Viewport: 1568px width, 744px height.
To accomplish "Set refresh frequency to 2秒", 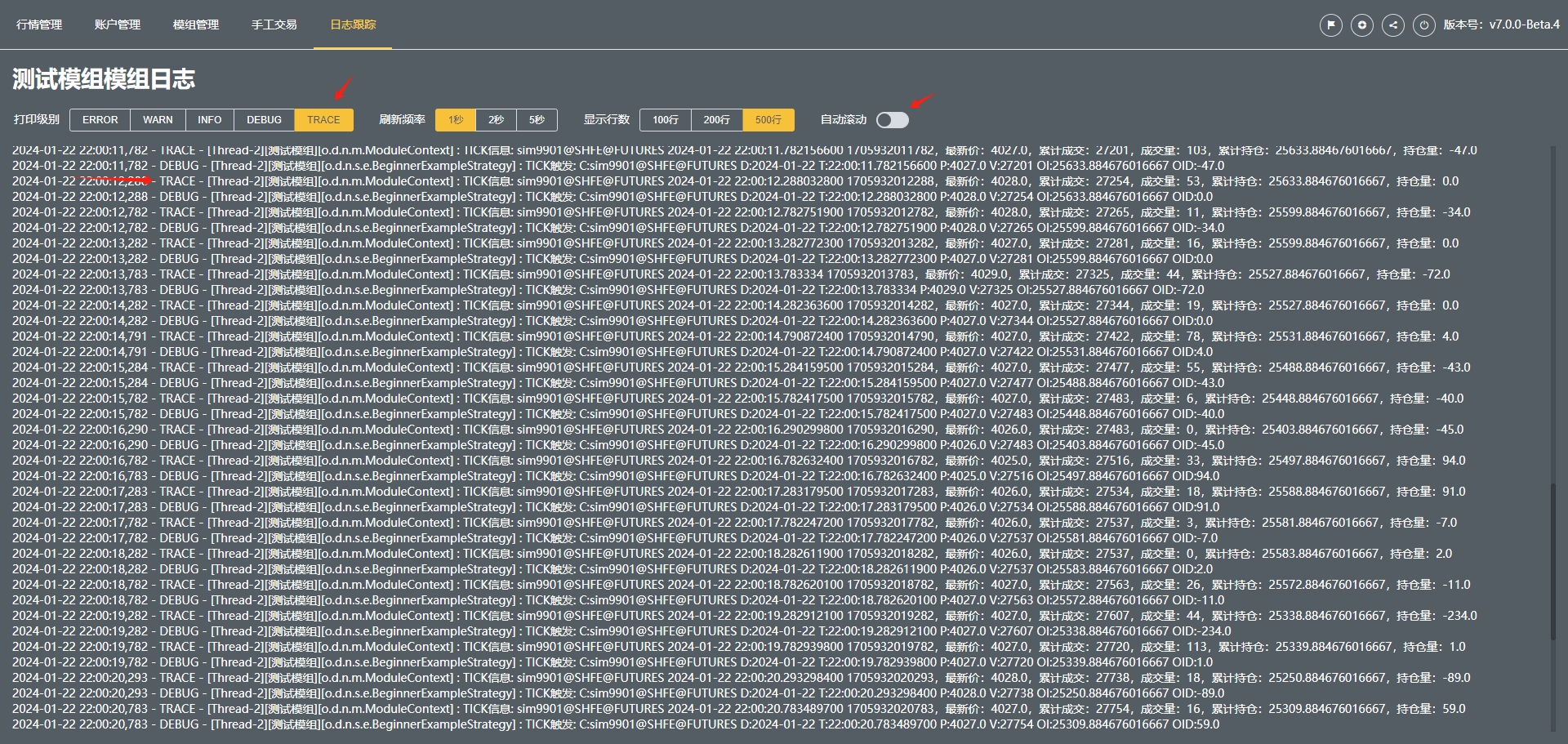I will 496,120.
